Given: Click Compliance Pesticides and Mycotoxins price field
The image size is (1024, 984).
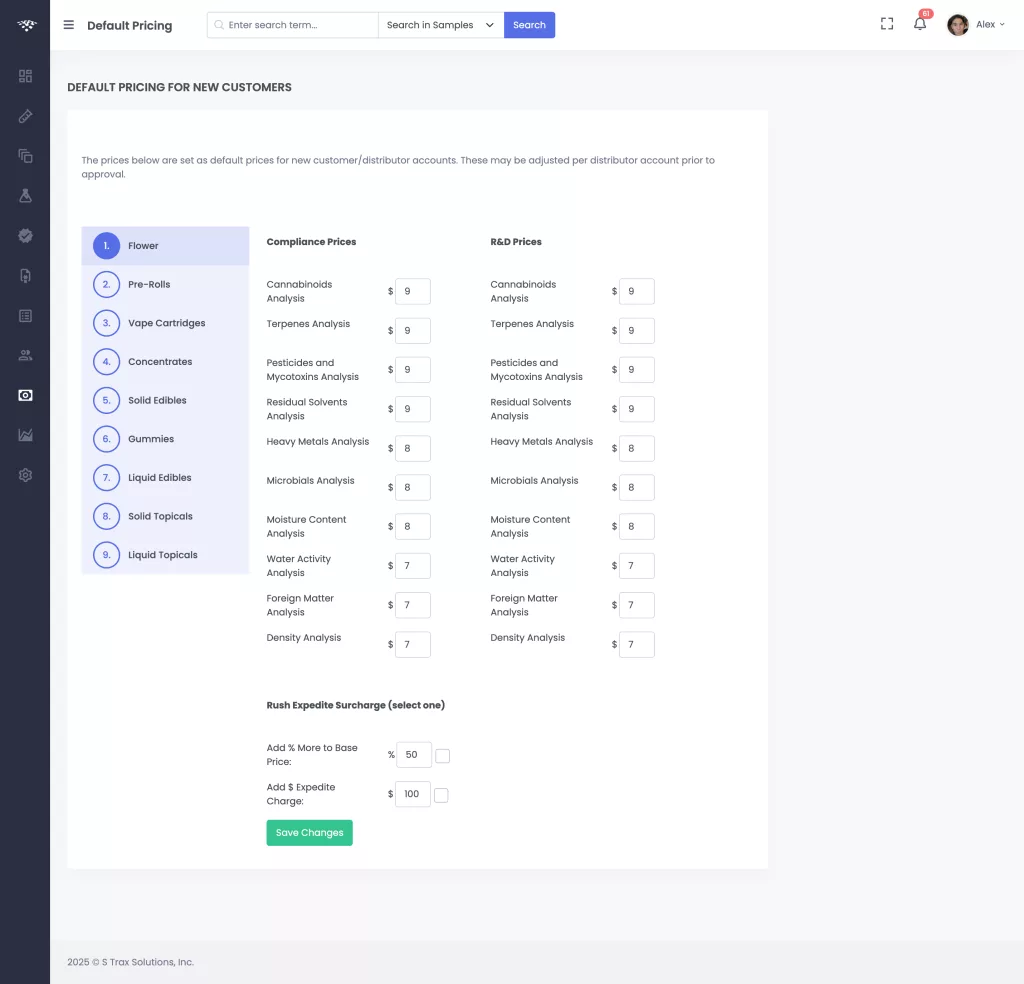Looking at the screenshot, I should (x=413, y=370).
